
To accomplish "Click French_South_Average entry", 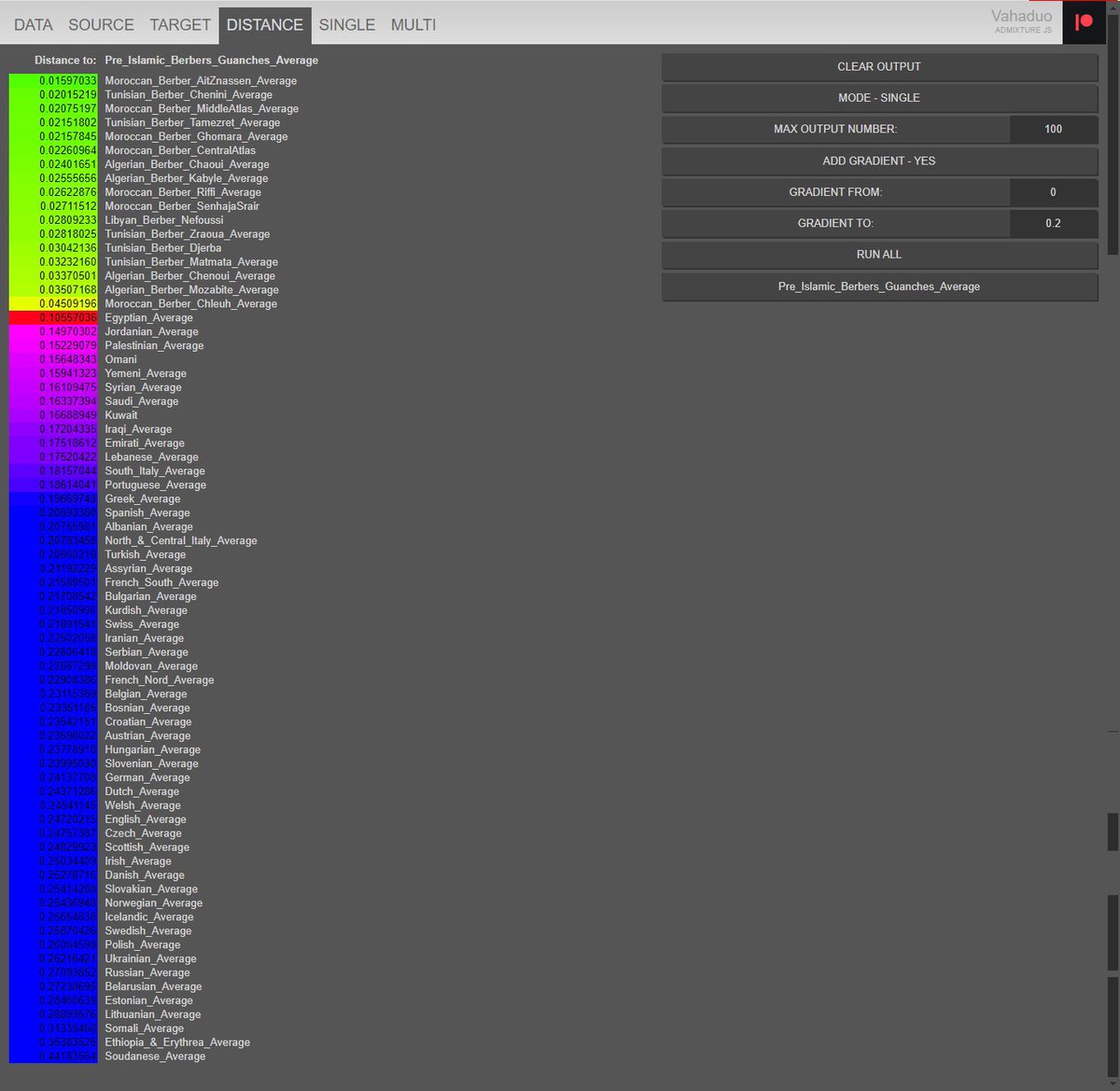I will (161, 582).
